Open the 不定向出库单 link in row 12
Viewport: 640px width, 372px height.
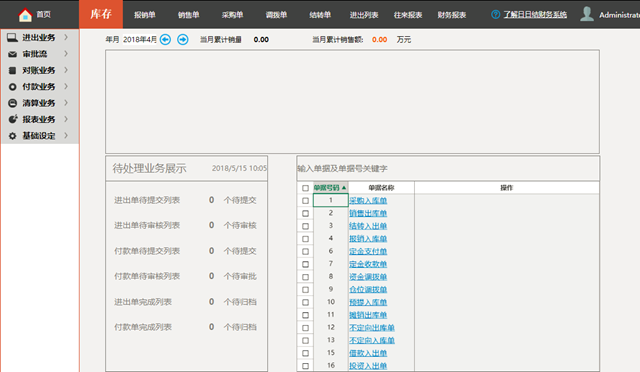pyautogui.click(x=372, y=328)
